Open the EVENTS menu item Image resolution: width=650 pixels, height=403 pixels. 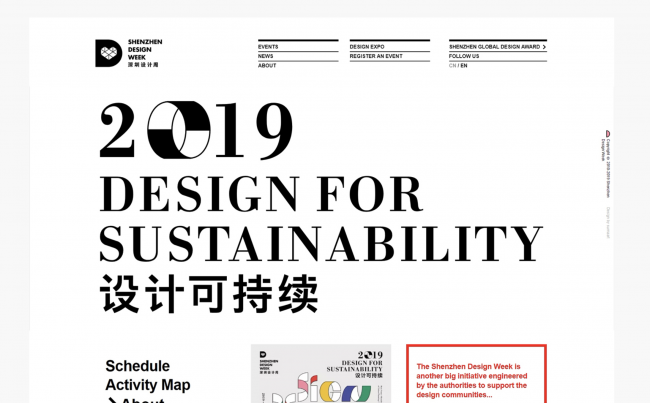pos(268,47)
